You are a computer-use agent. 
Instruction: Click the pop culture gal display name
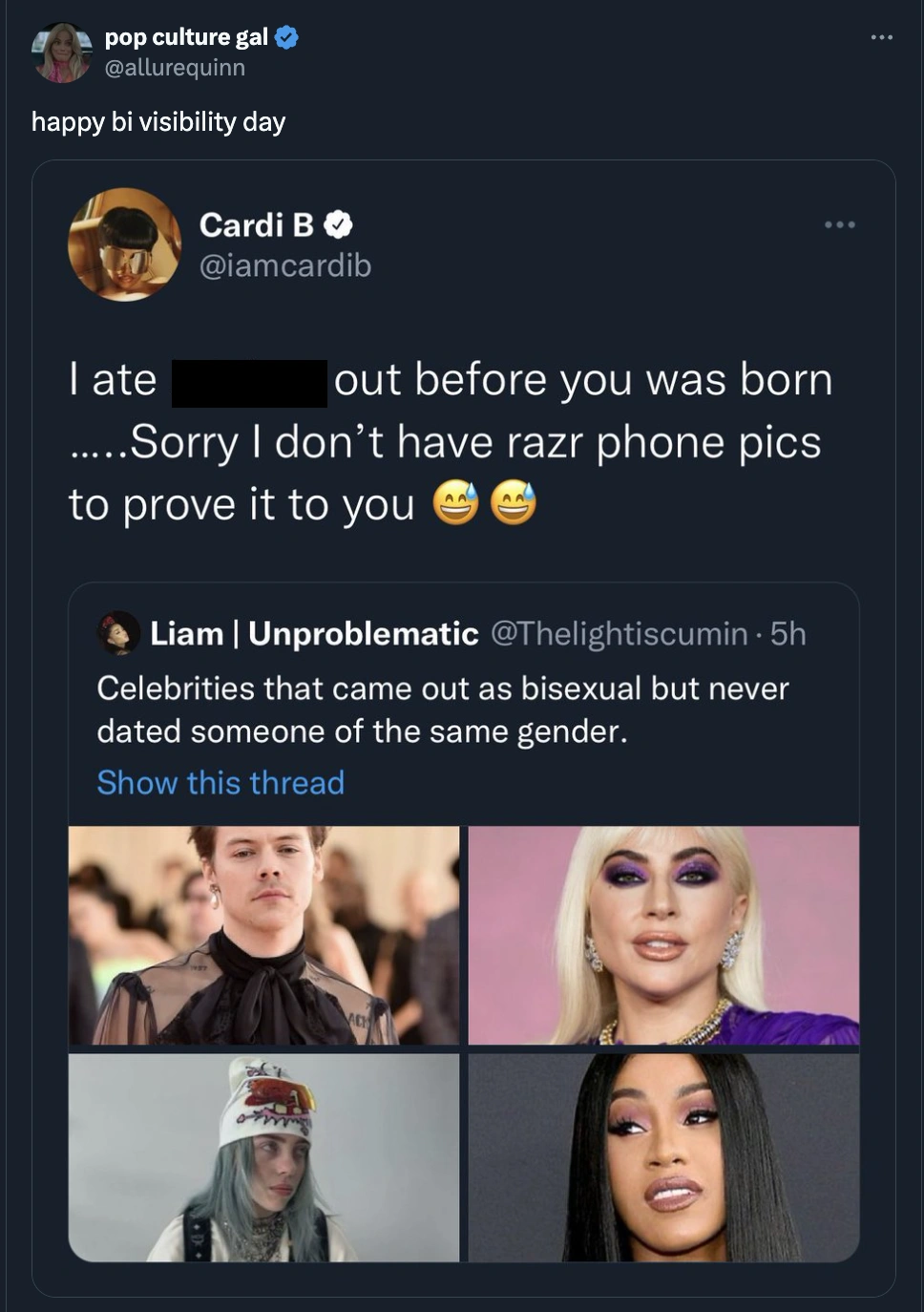[x=186, y=37]
